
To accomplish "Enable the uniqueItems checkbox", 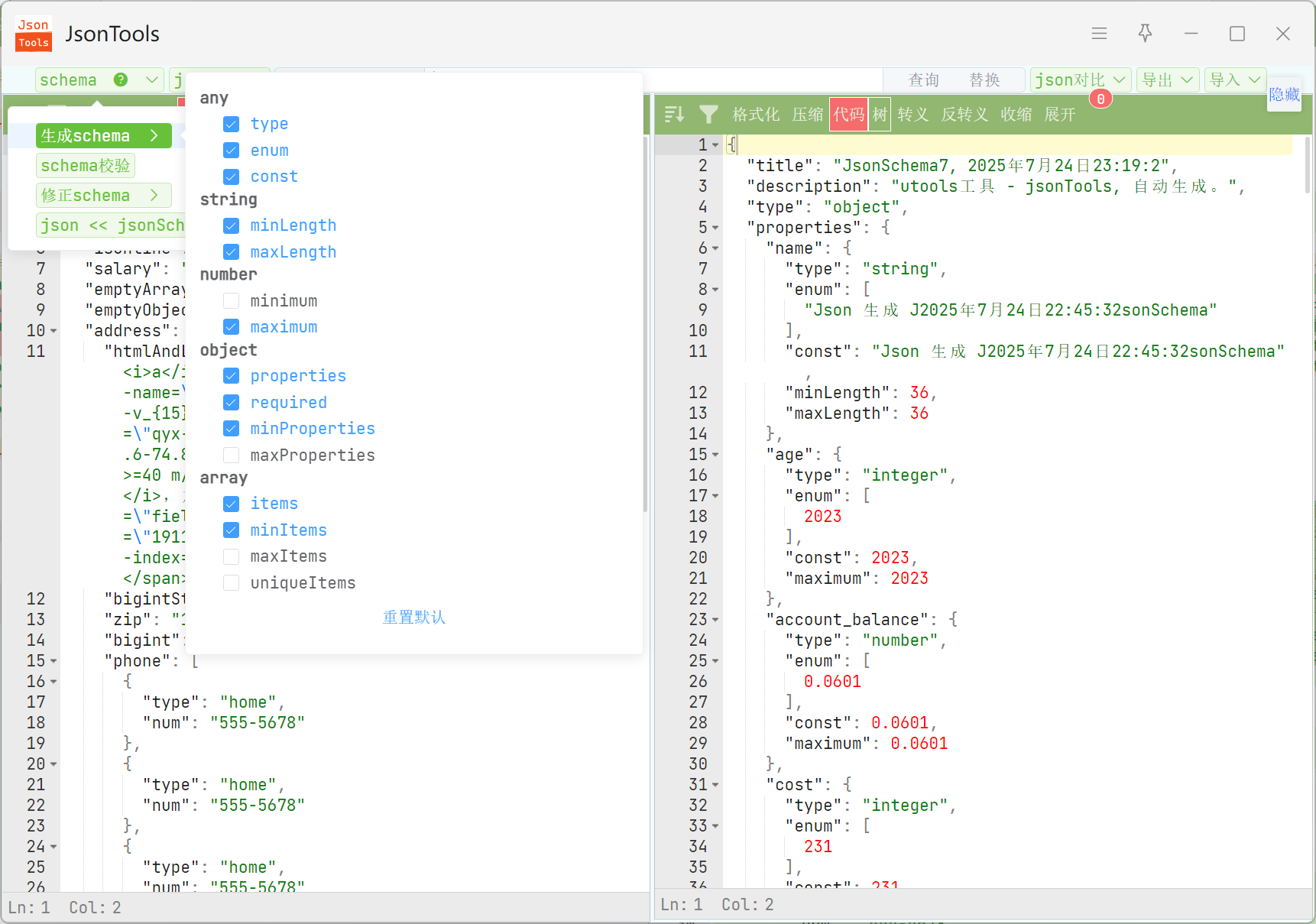I will click(232, 583).
